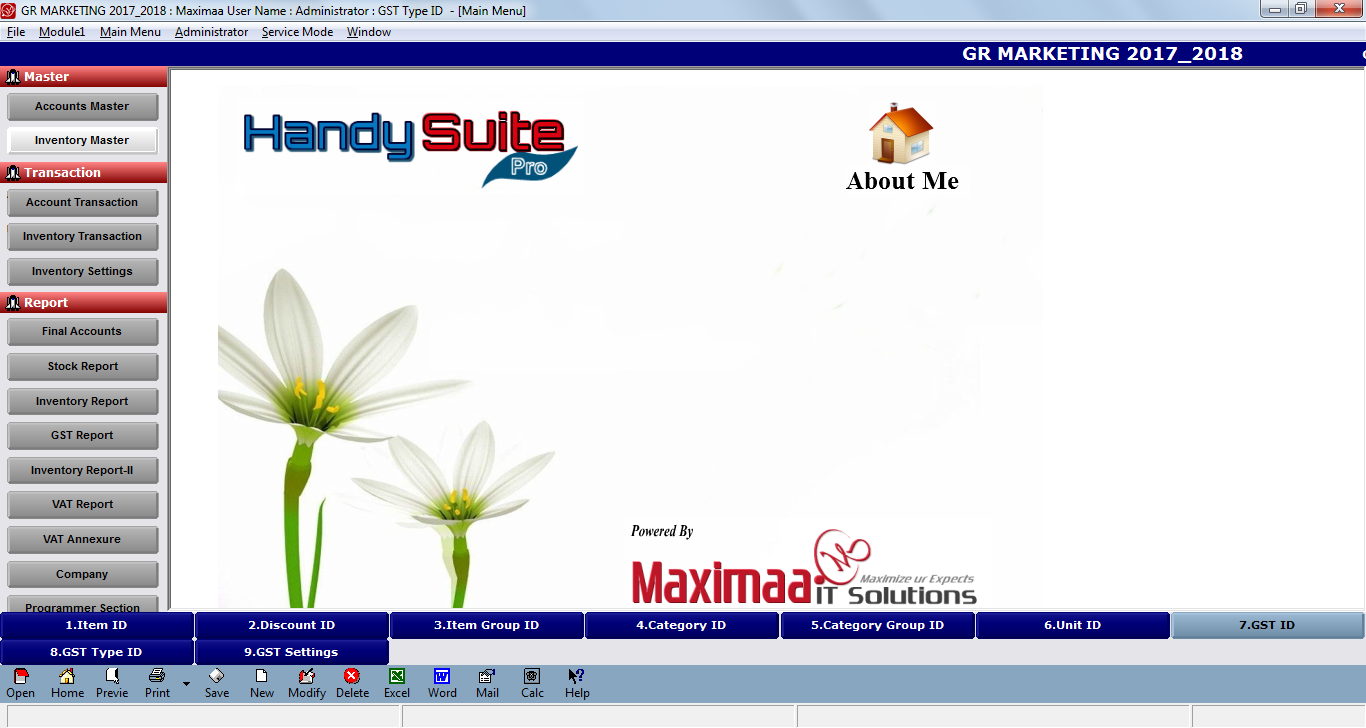Select 4.Category ID tab

[682, 625]
